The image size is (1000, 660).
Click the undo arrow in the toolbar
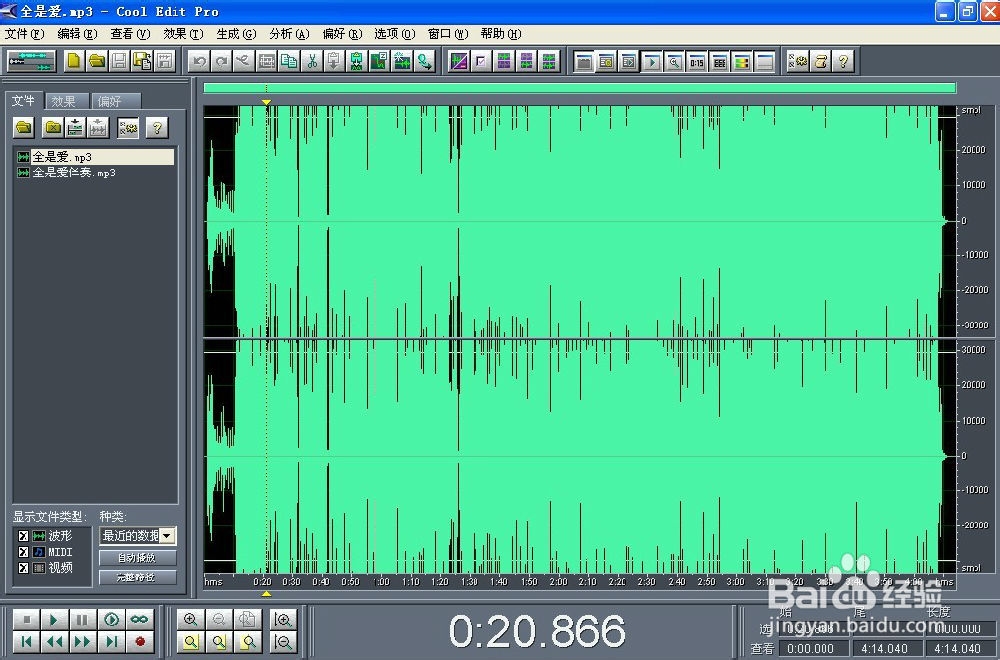coord(200,61)
